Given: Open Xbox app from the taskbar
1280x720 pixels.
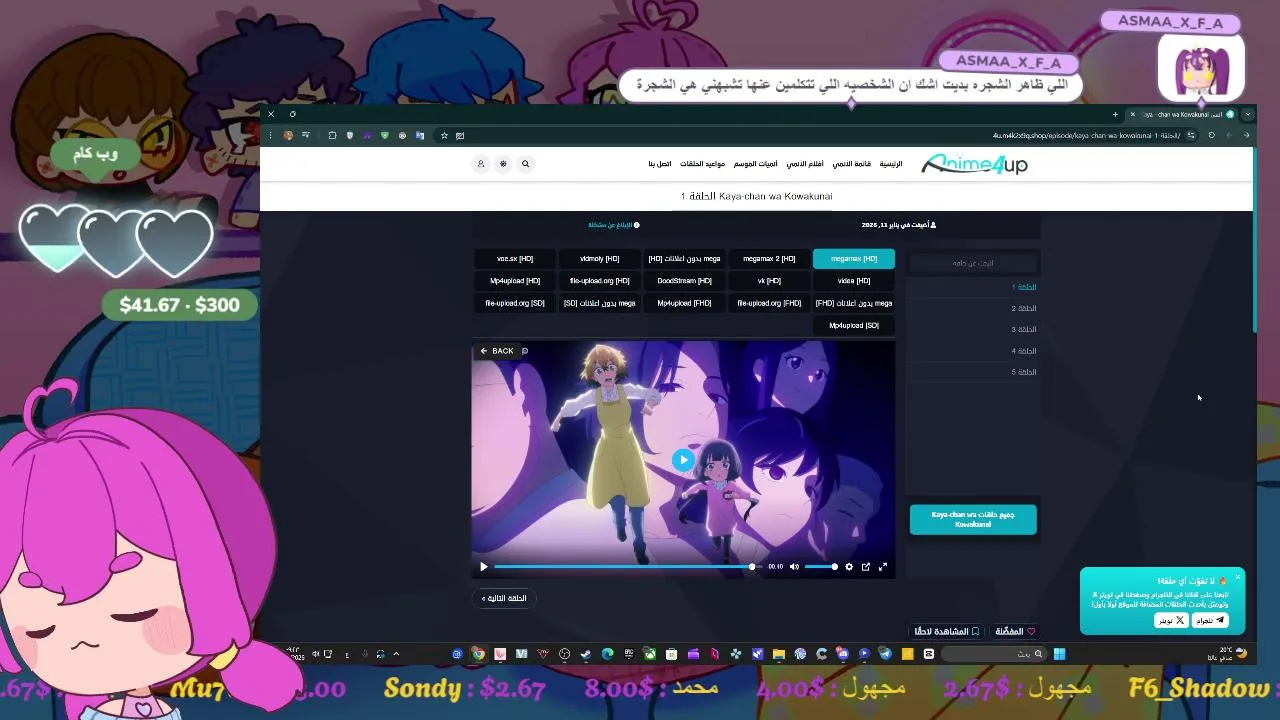Looking at the screenshot, I should click(648, 654).
